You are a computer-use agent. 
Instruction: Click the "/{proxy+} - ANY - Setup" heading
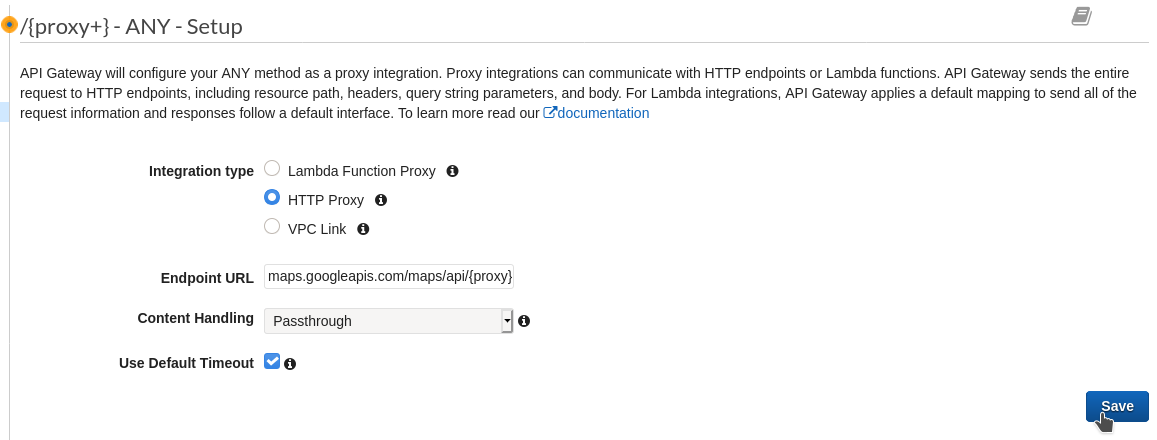click(131, 27)
